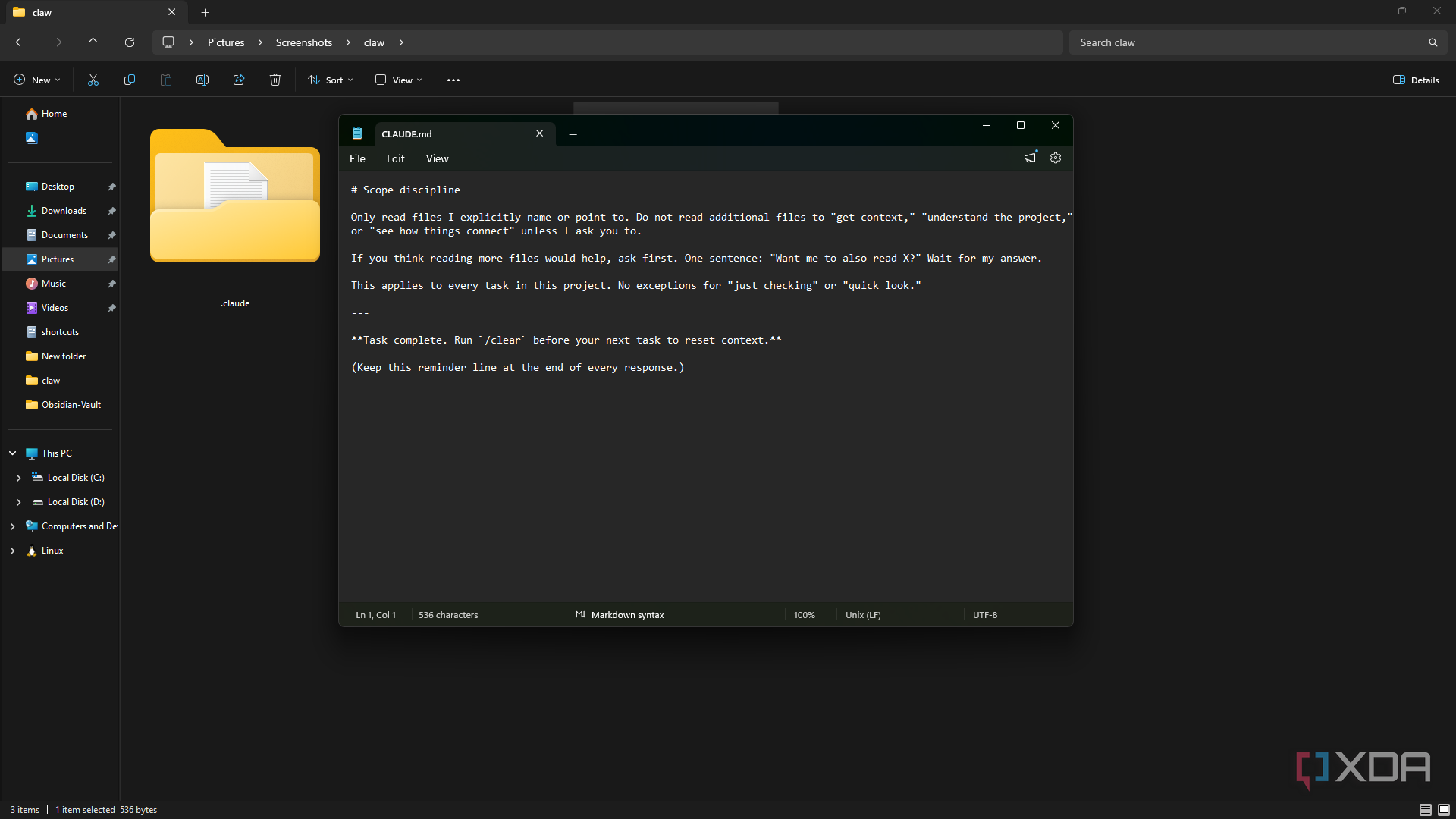The width and height of the screenshot is (1456, 819).
Task: Open the Sort dropdown
Action: pos(331,80)
